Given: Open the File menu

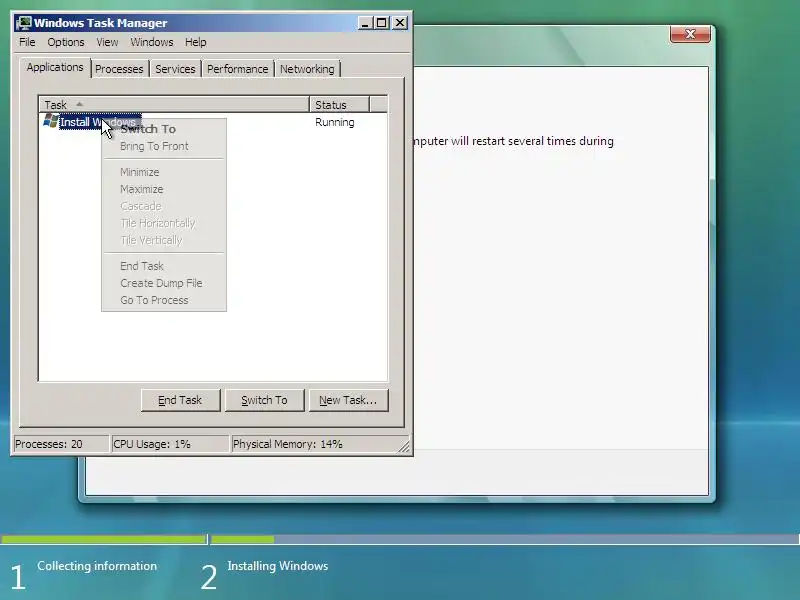Looking at the screenshot, I should coord(27,42).
